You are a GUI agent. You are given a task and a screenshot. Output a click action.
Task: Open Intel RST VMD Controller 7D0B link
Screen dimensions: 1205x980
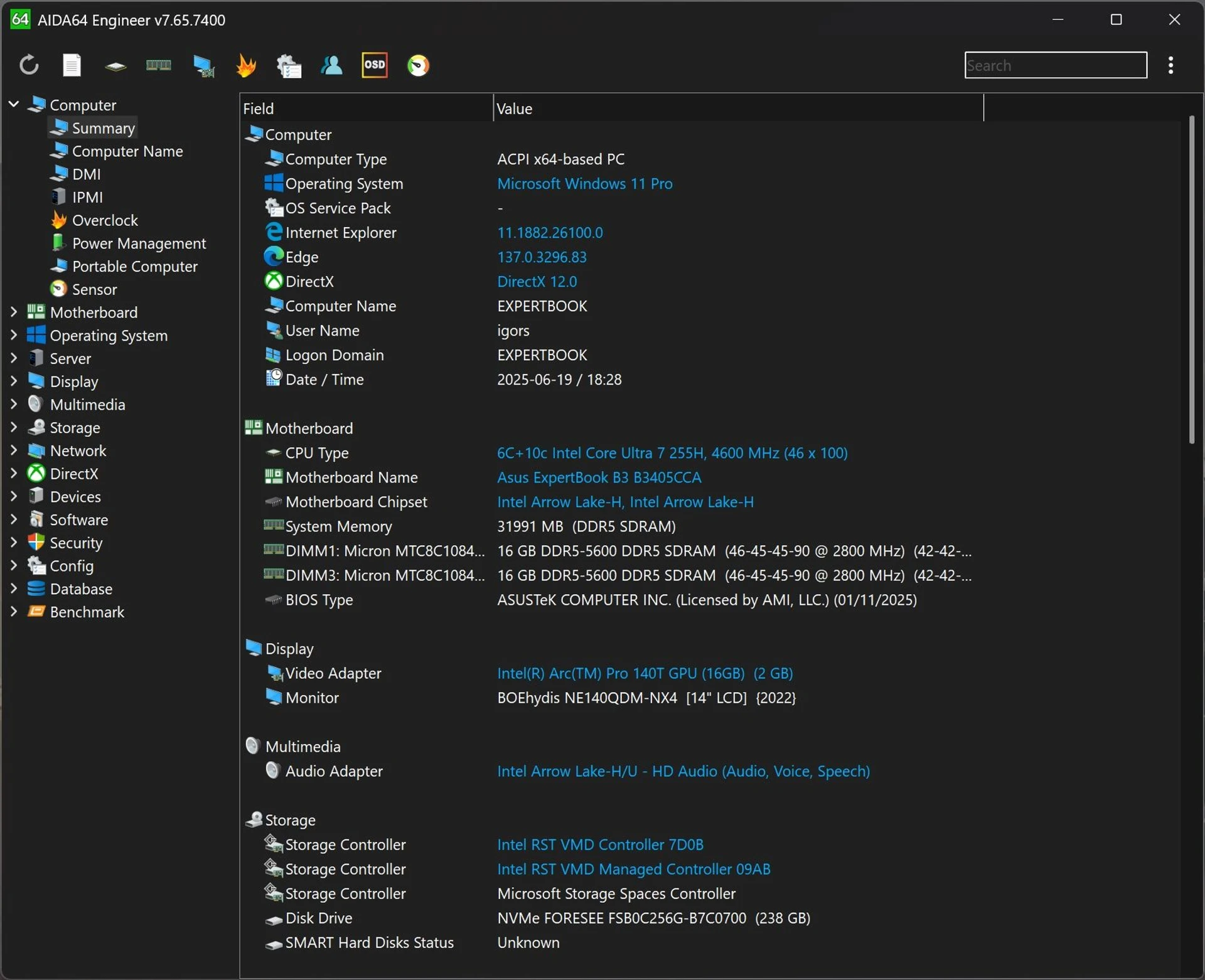pos(600,844)
